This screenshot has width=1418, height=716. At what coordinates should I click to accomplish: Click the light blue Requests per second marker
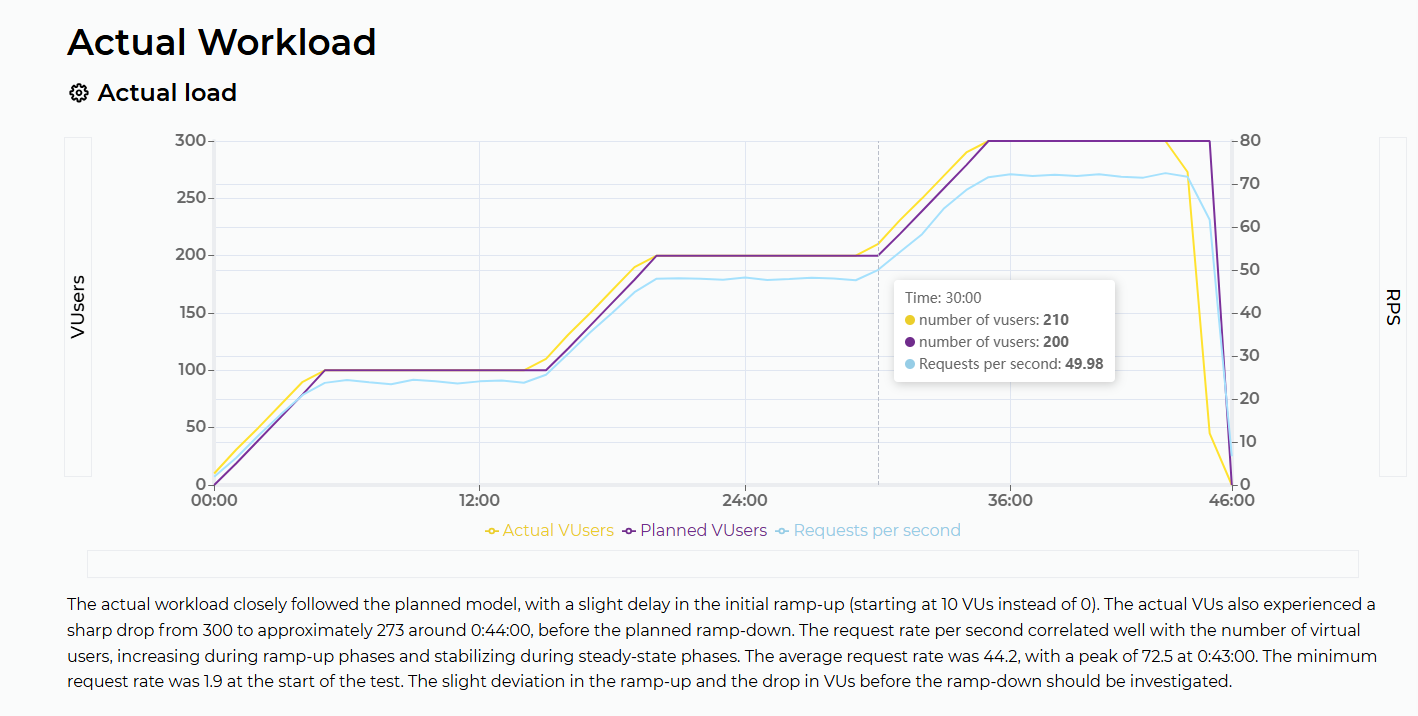[783, 531]
